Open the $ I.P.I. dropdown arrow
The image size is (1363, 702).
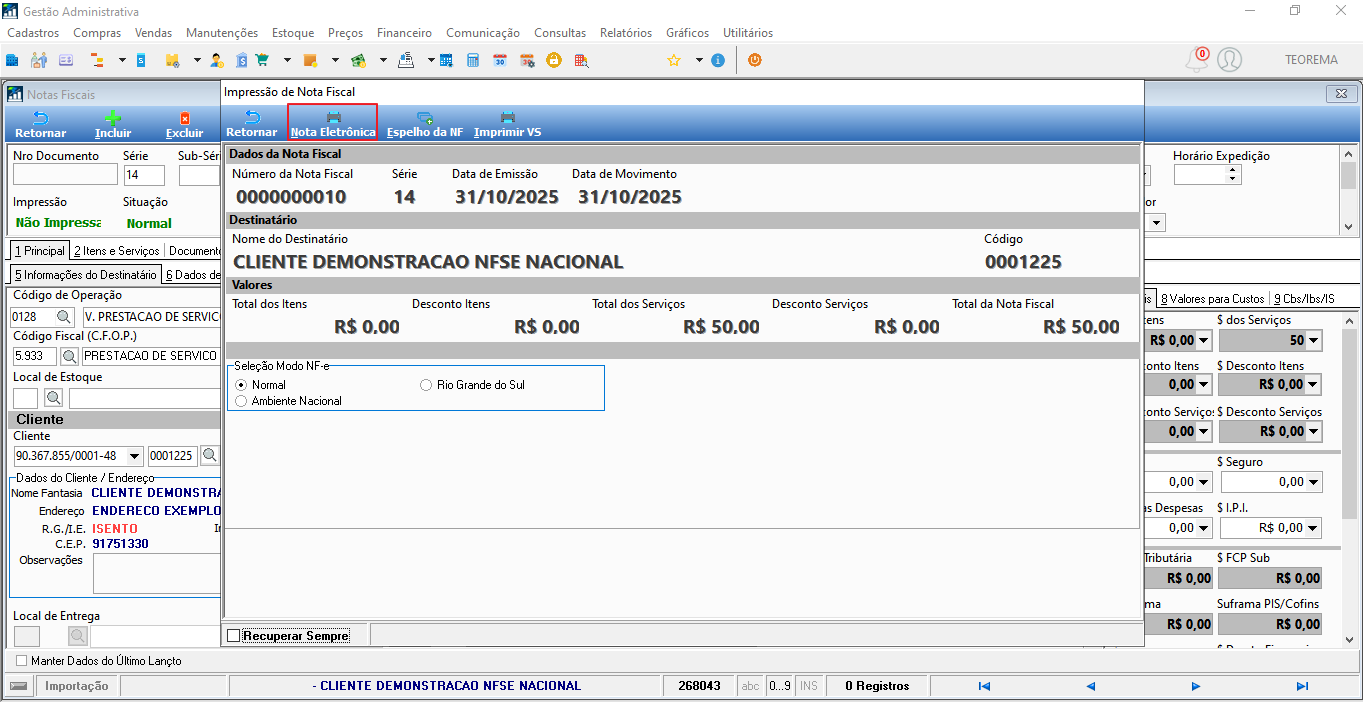tap(1313, 527)
